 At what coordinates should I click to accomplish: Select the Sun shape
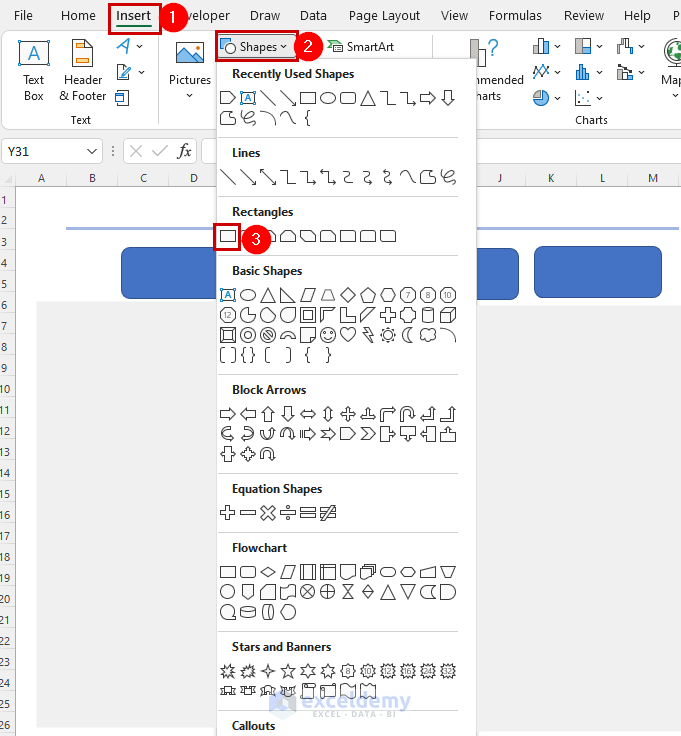(388, 335)
